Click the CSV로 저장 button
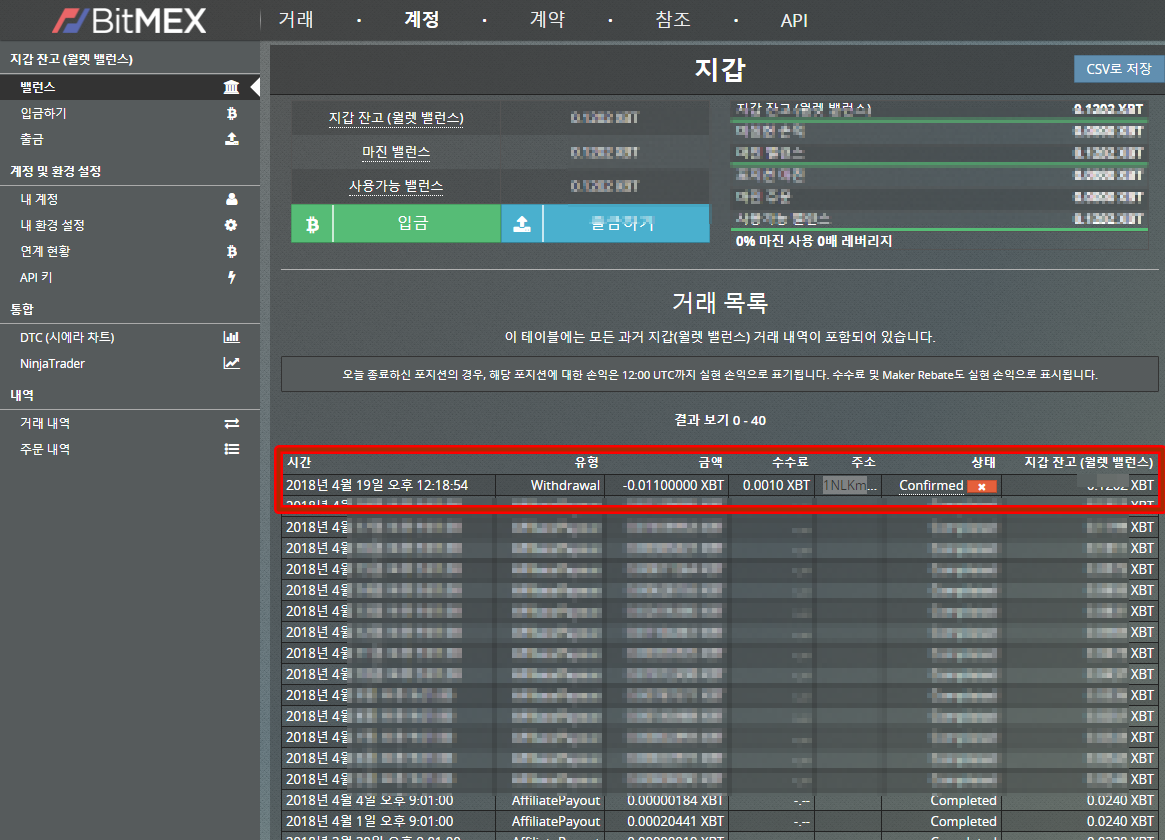1165x840 pixels. pos(1118,69)
